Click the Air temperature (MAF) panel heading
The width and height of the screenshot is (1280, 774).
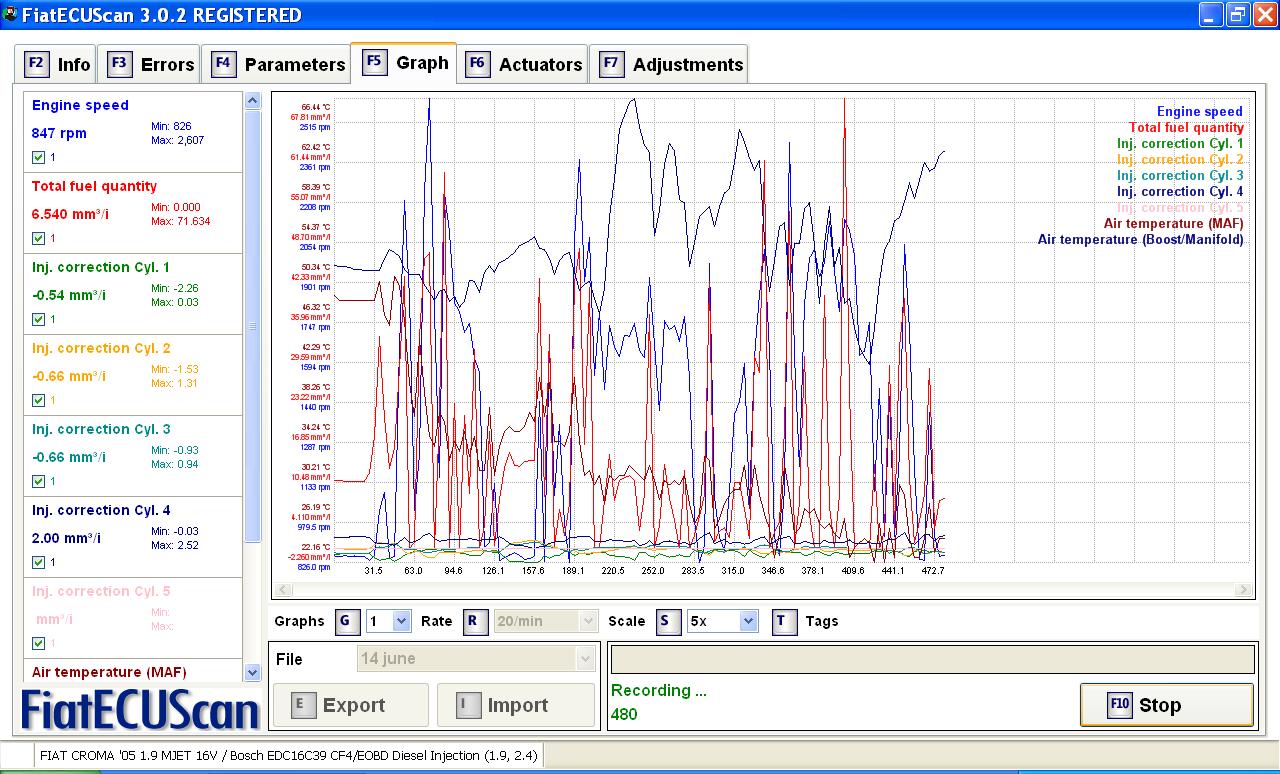tap(109, 672)
